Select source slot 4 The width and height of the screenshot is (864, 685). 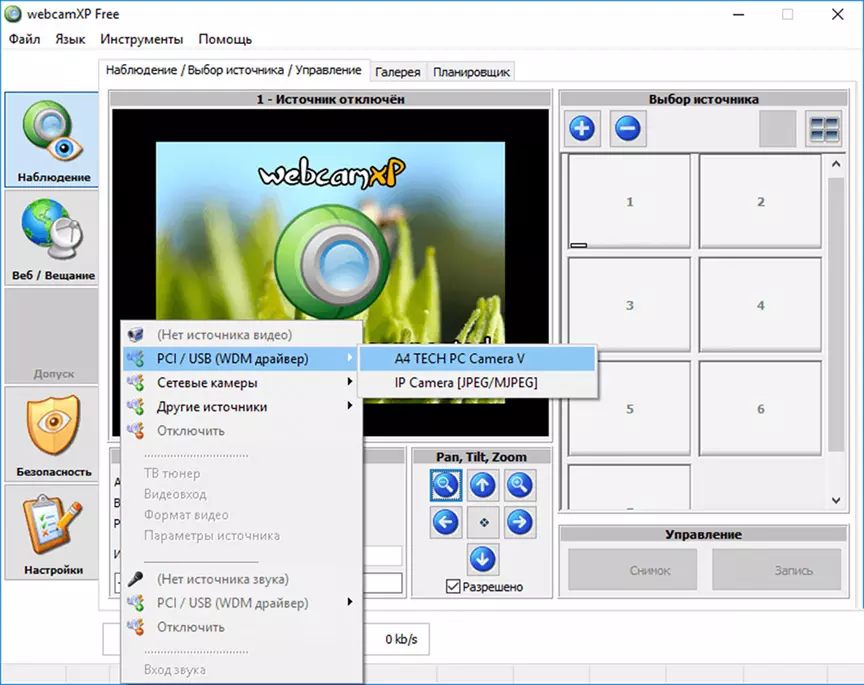coord(760,305)
